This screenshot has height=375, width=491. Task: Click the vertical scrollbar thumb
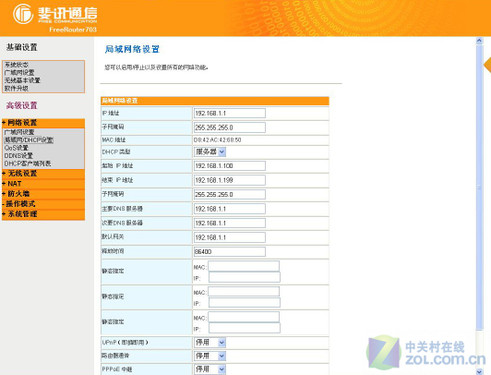point(479,188)
